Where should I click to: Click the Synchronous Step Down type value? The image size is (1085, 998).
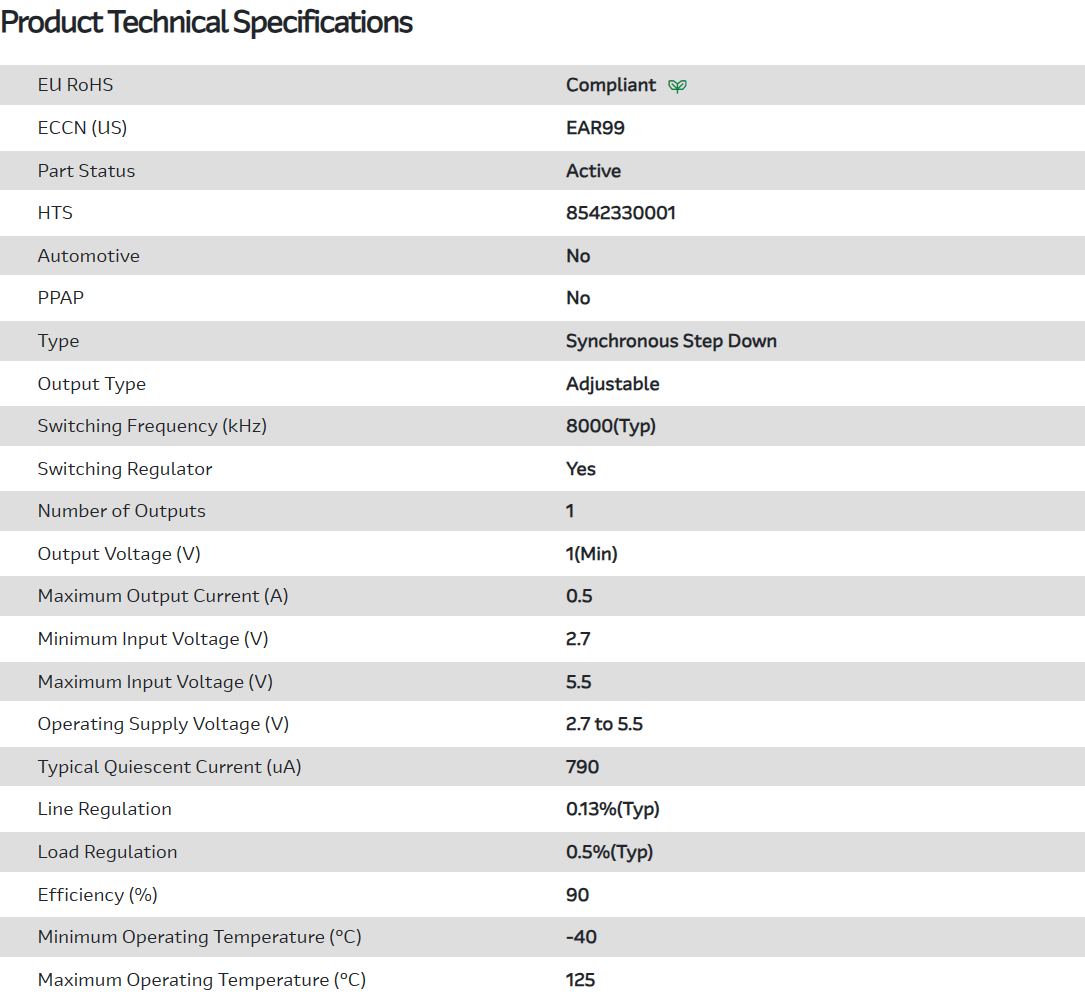tap(671, 341)
